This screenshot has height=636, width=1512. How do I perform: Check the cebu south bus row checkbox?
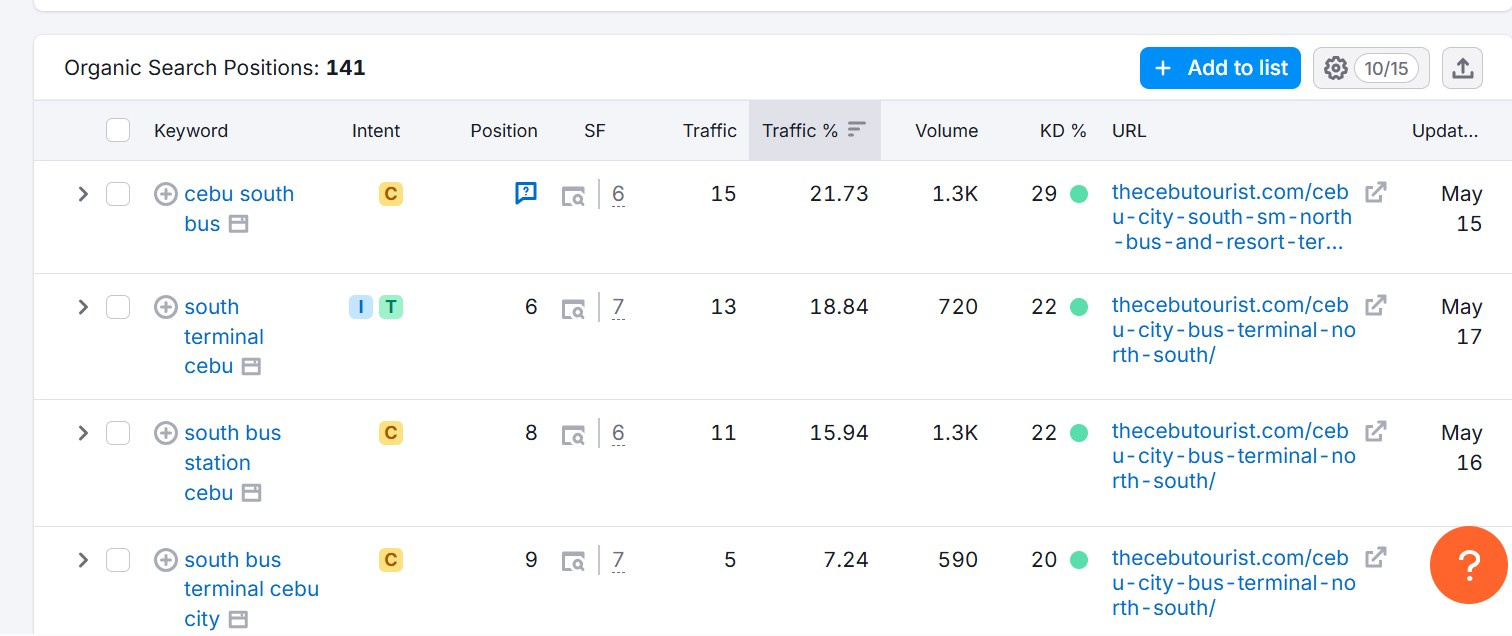pos(118,194)
